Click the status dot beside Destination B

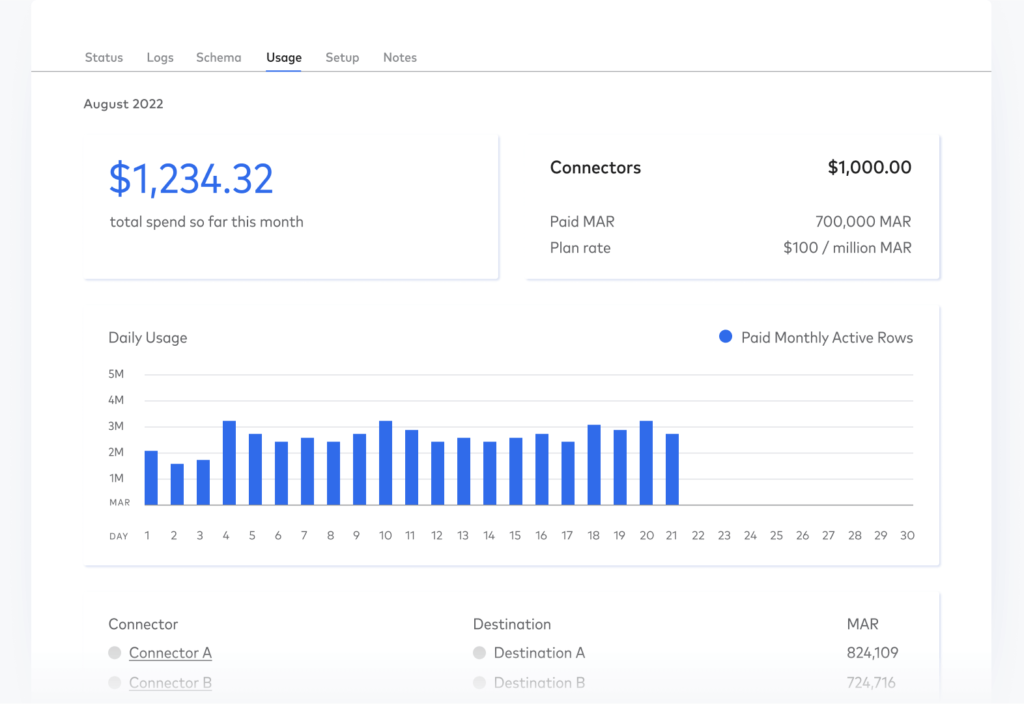coord(480,683)
